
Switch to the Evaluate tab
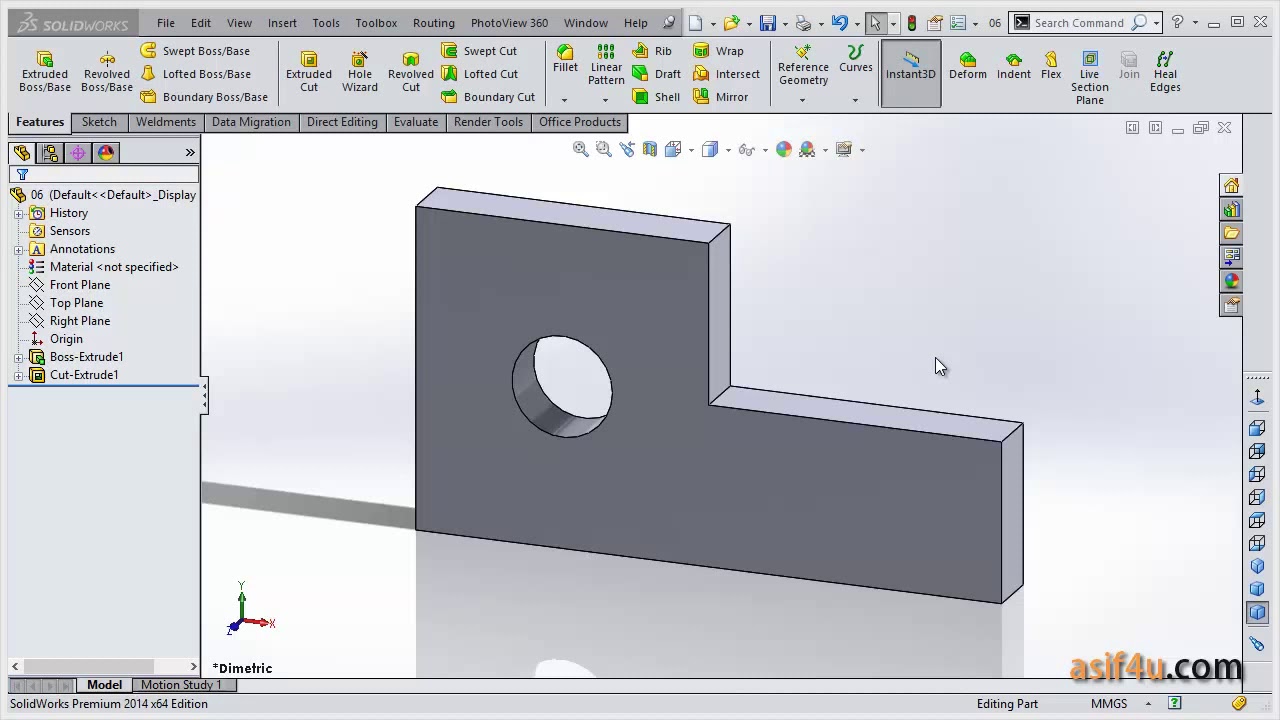tap(416, 122)
